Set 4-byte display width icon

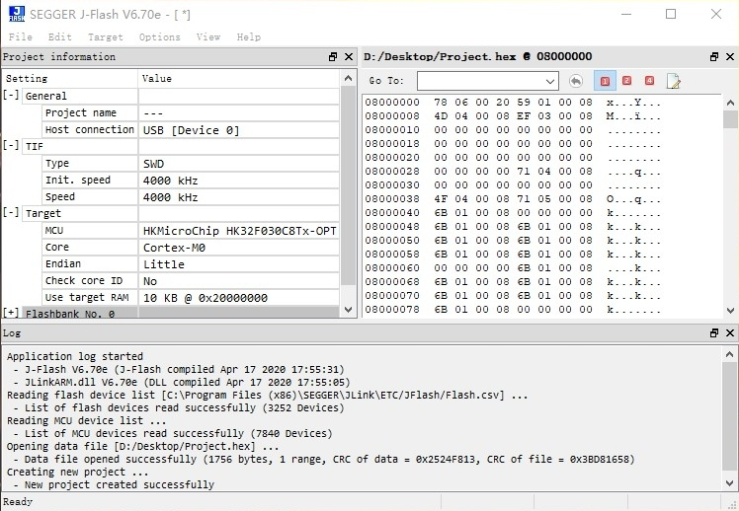click(x=649, y=81)
